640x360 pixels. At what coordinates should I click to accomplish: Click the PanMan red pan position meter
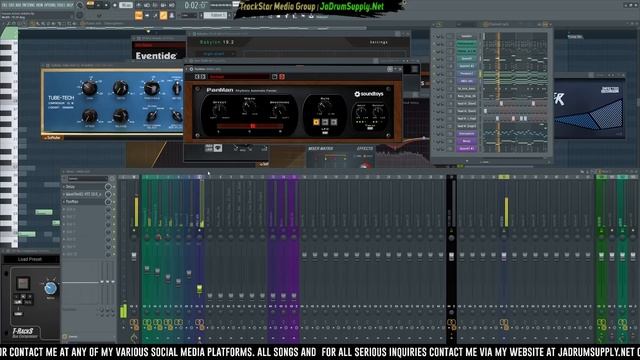point(249,126)
